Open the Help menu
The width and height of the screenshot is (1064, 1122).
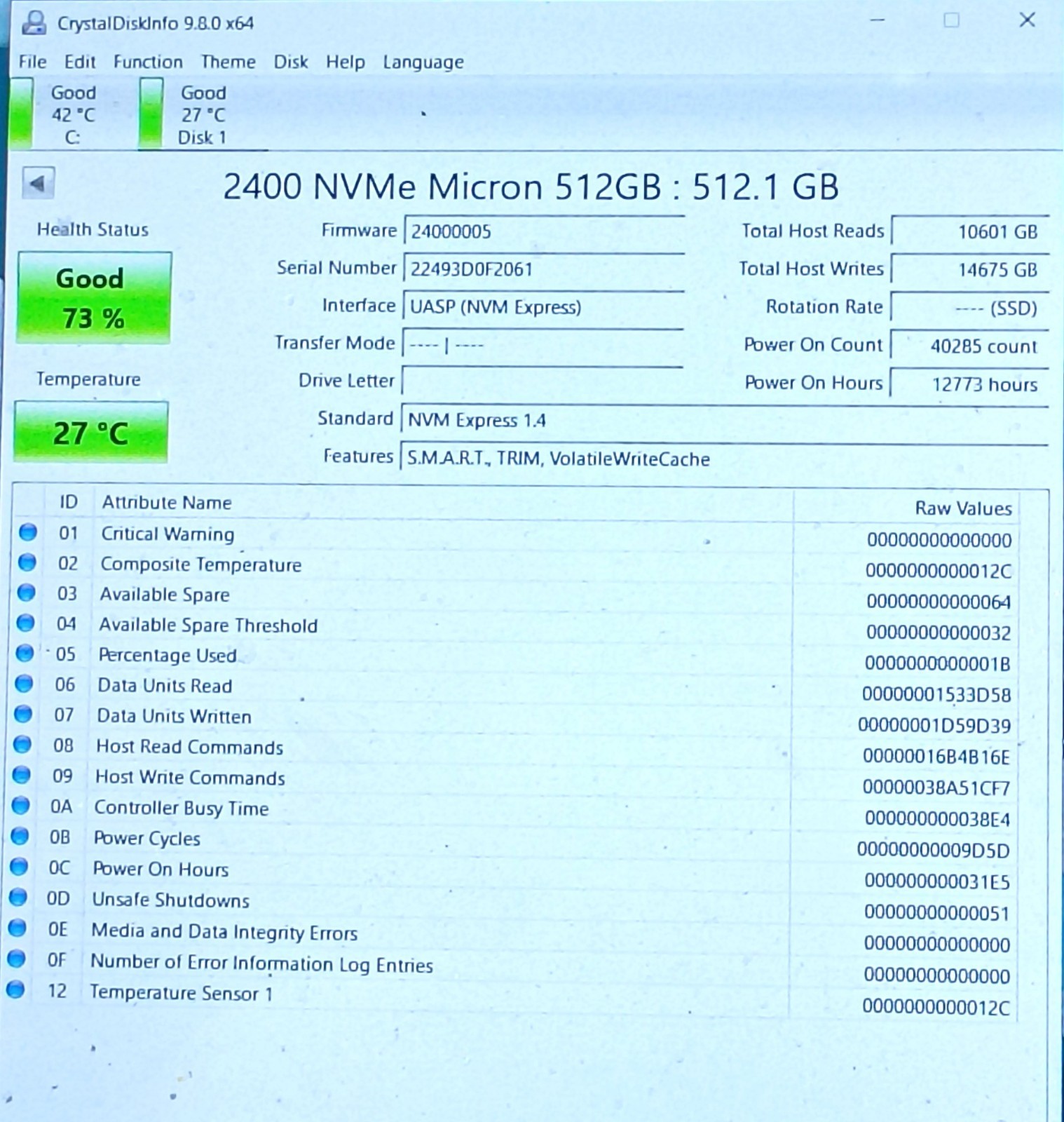[x=345, y=62]
